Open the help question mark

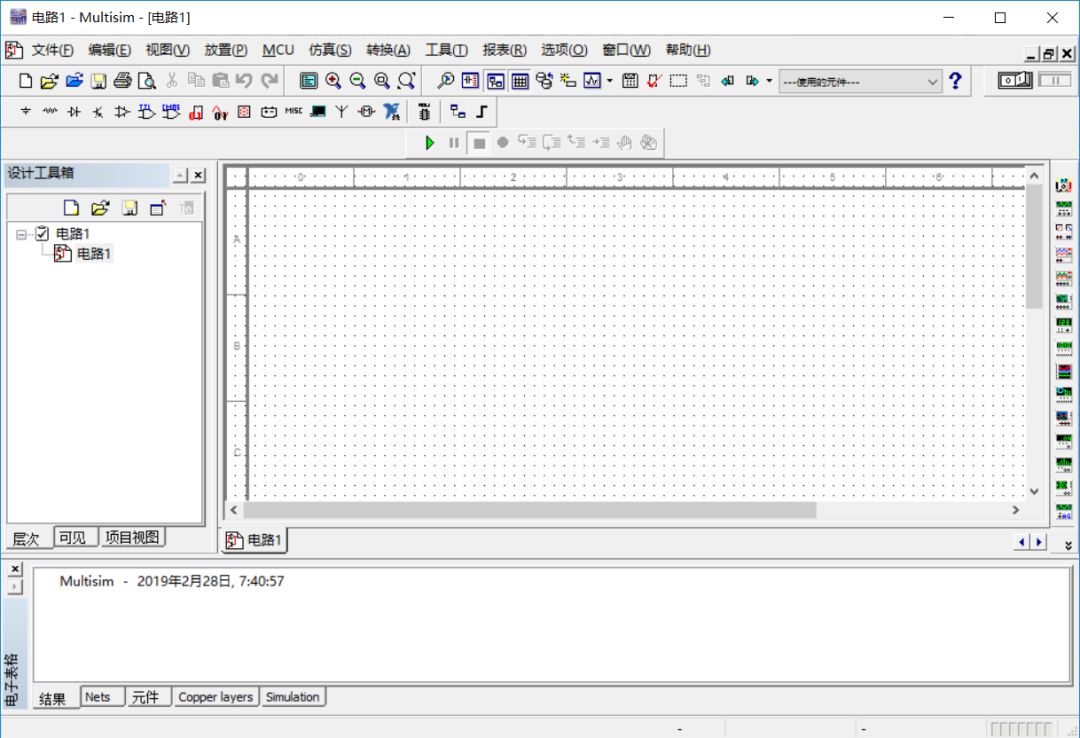coord(955,81)
